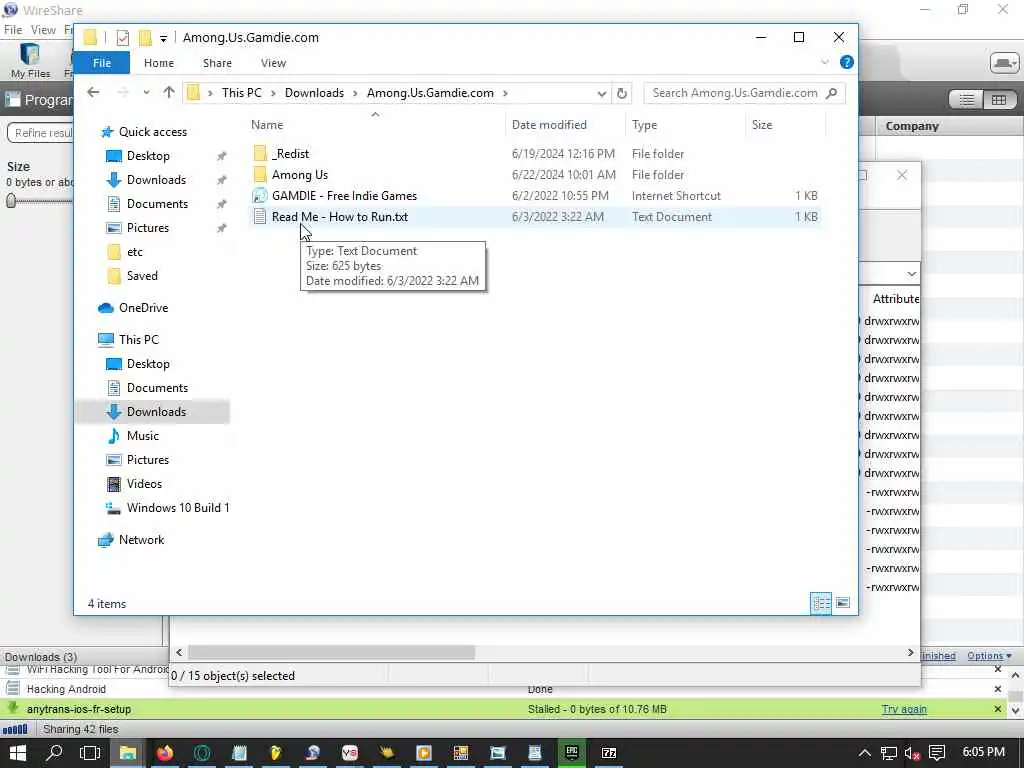The width and height of the screenshot is (1024, 768).
Task: Open pinned Downloads under Quick access
Action: pos(156,180)
